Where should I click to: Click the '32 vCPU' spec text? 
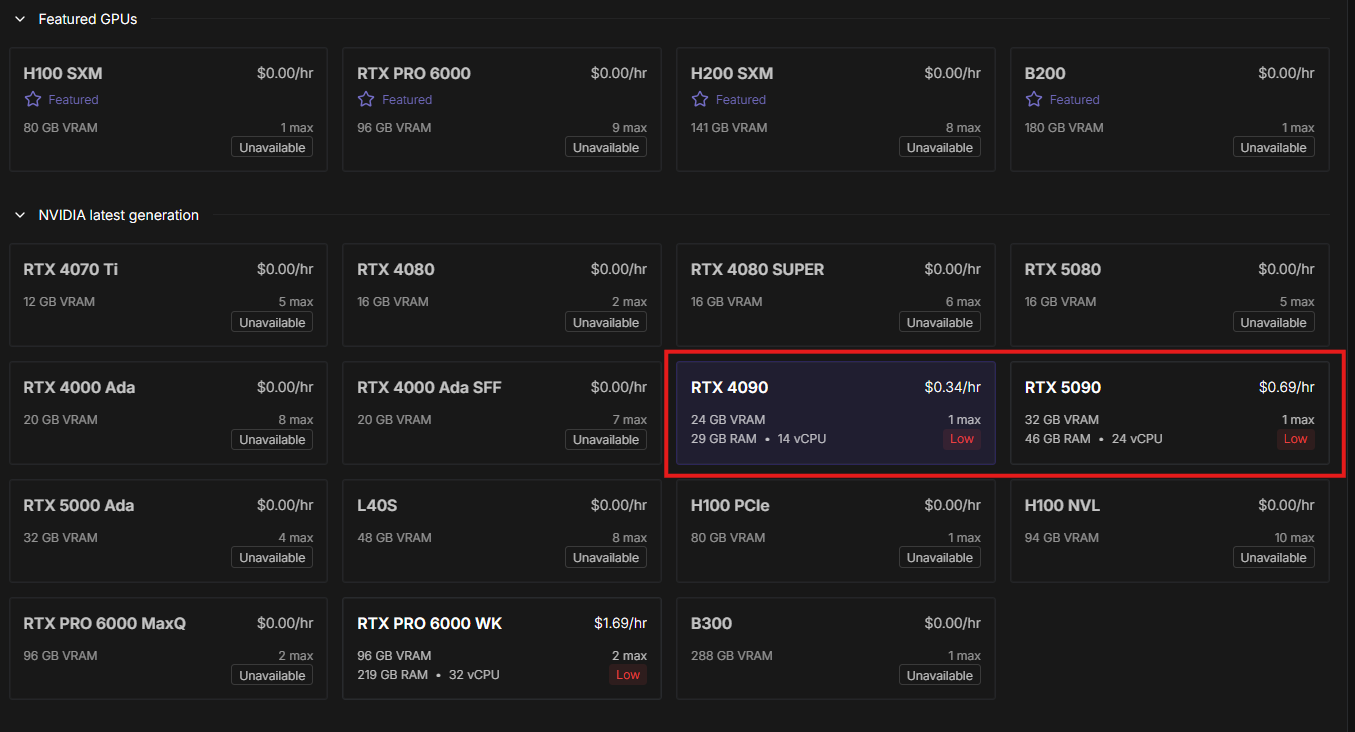(x=473, y=674)
